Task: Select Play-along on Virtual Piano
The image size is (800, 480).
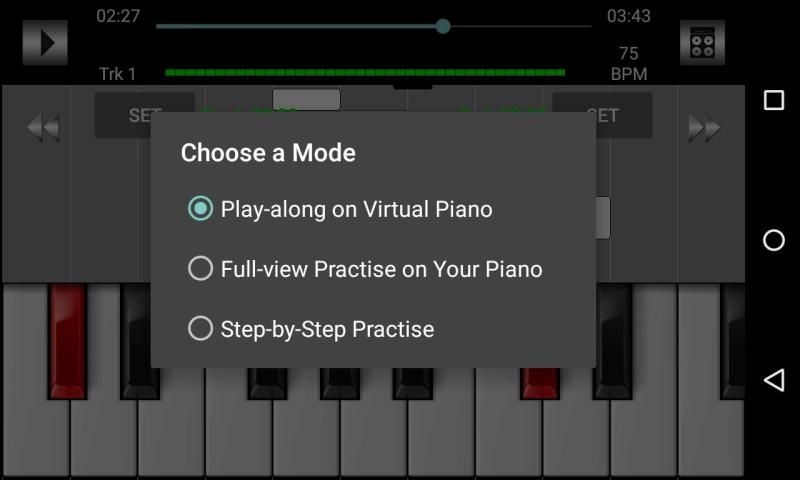Action: tap(340, 209)
